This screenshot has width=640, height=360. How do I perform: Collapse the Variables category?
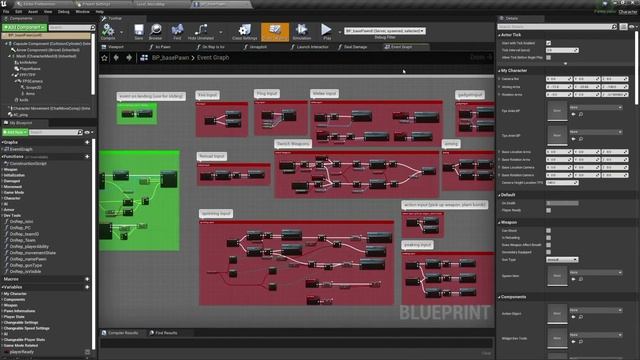2,287
